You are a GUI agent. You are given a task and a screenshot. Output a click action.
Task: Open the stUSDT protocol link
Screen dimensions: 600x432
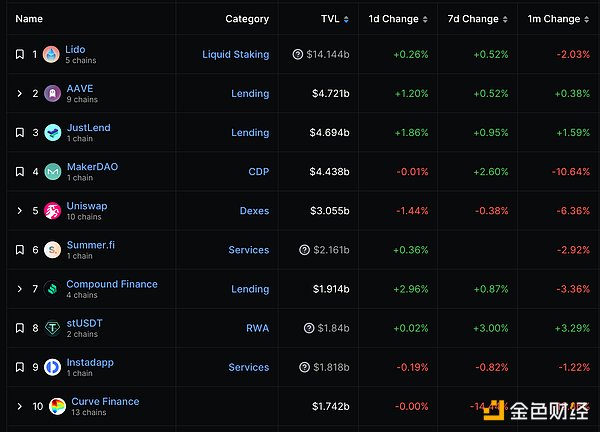84,323
